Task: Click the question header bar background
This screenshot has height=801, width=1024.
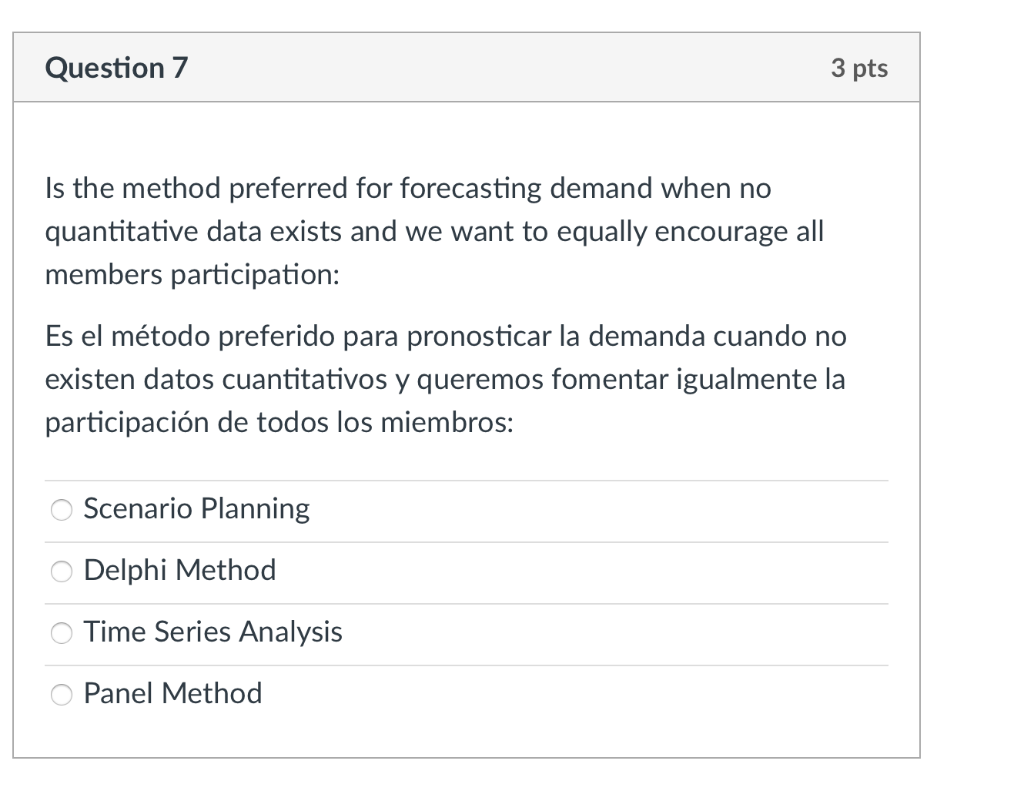Action: click(500, 68)
